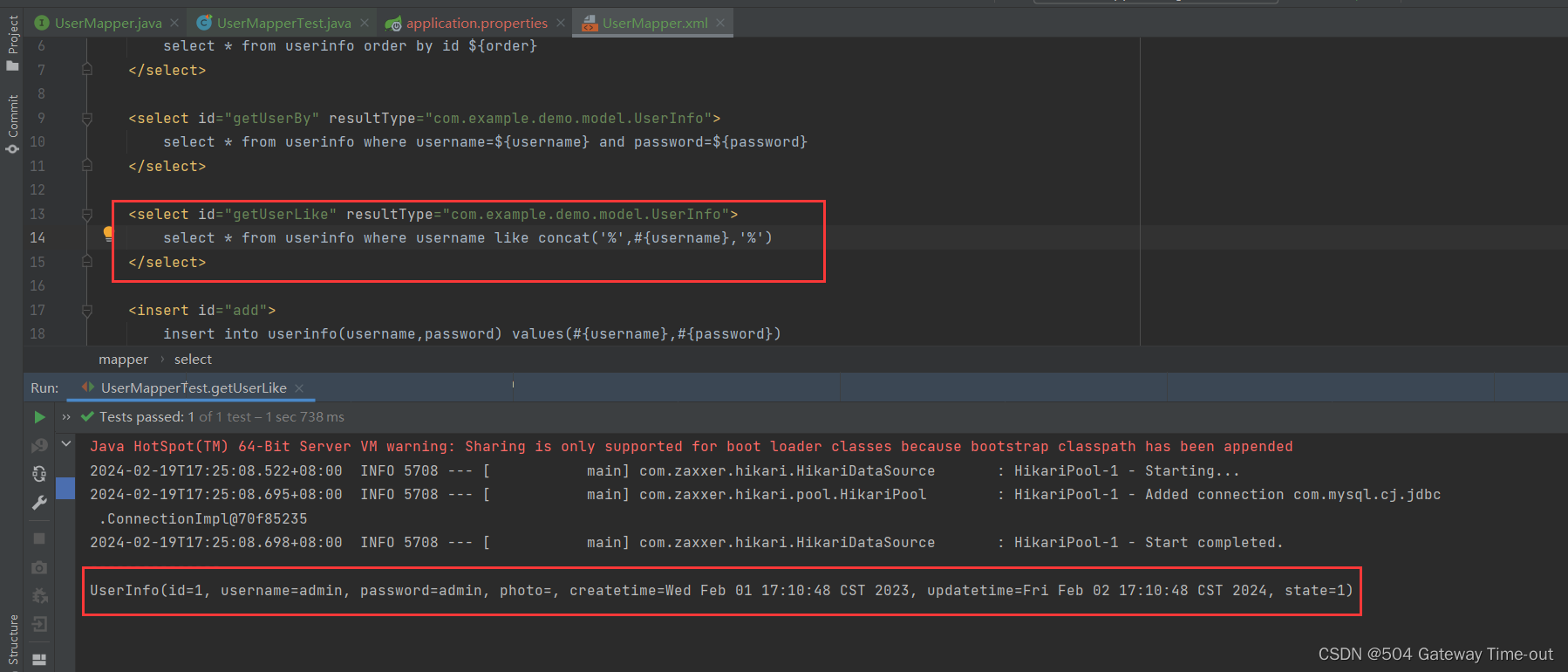Click the run configuration icon beside UserMapperTest.getUserLike

point(88,387)
